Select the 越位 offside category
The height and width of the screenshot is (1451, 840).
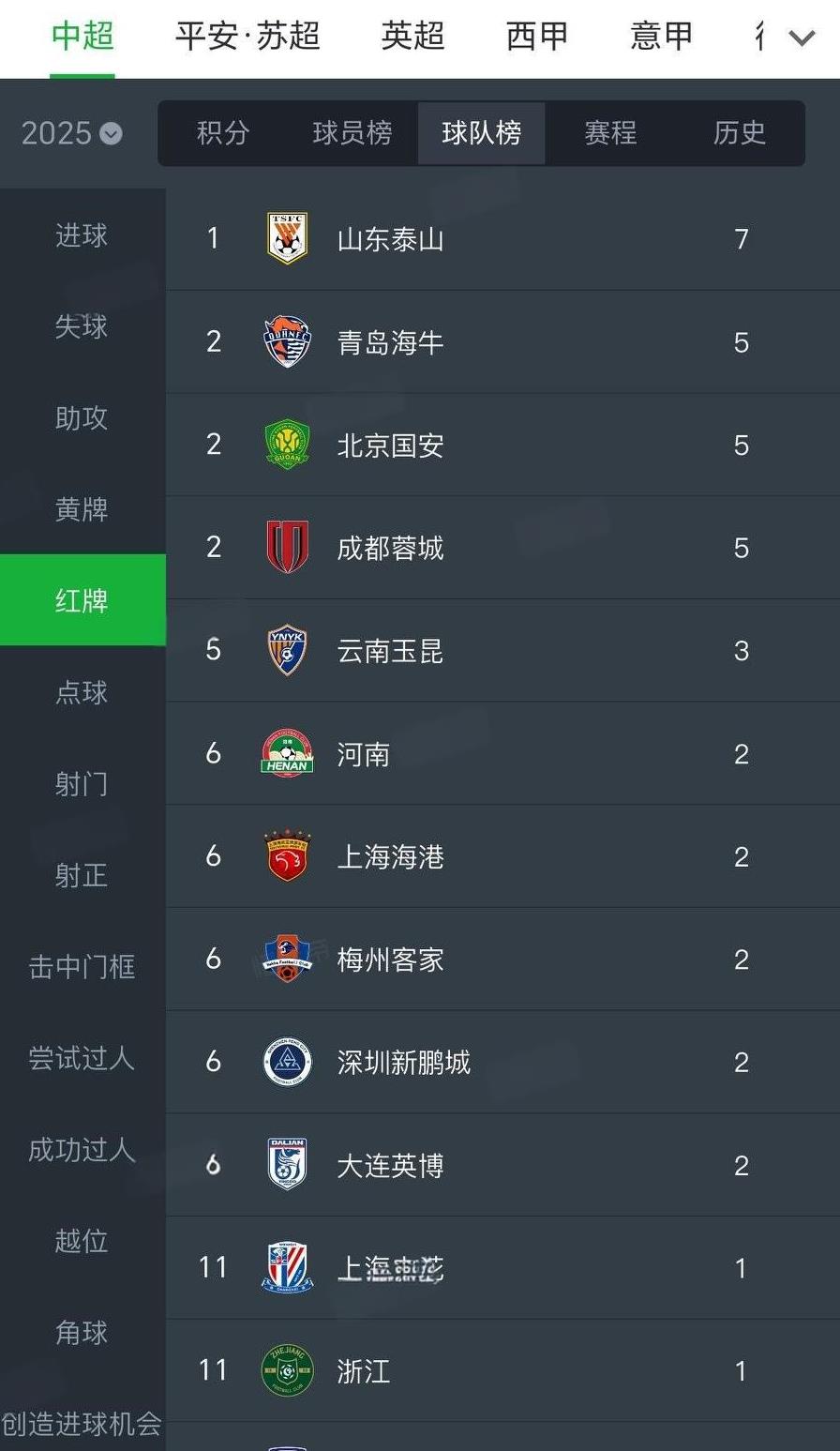point(82,1241)
